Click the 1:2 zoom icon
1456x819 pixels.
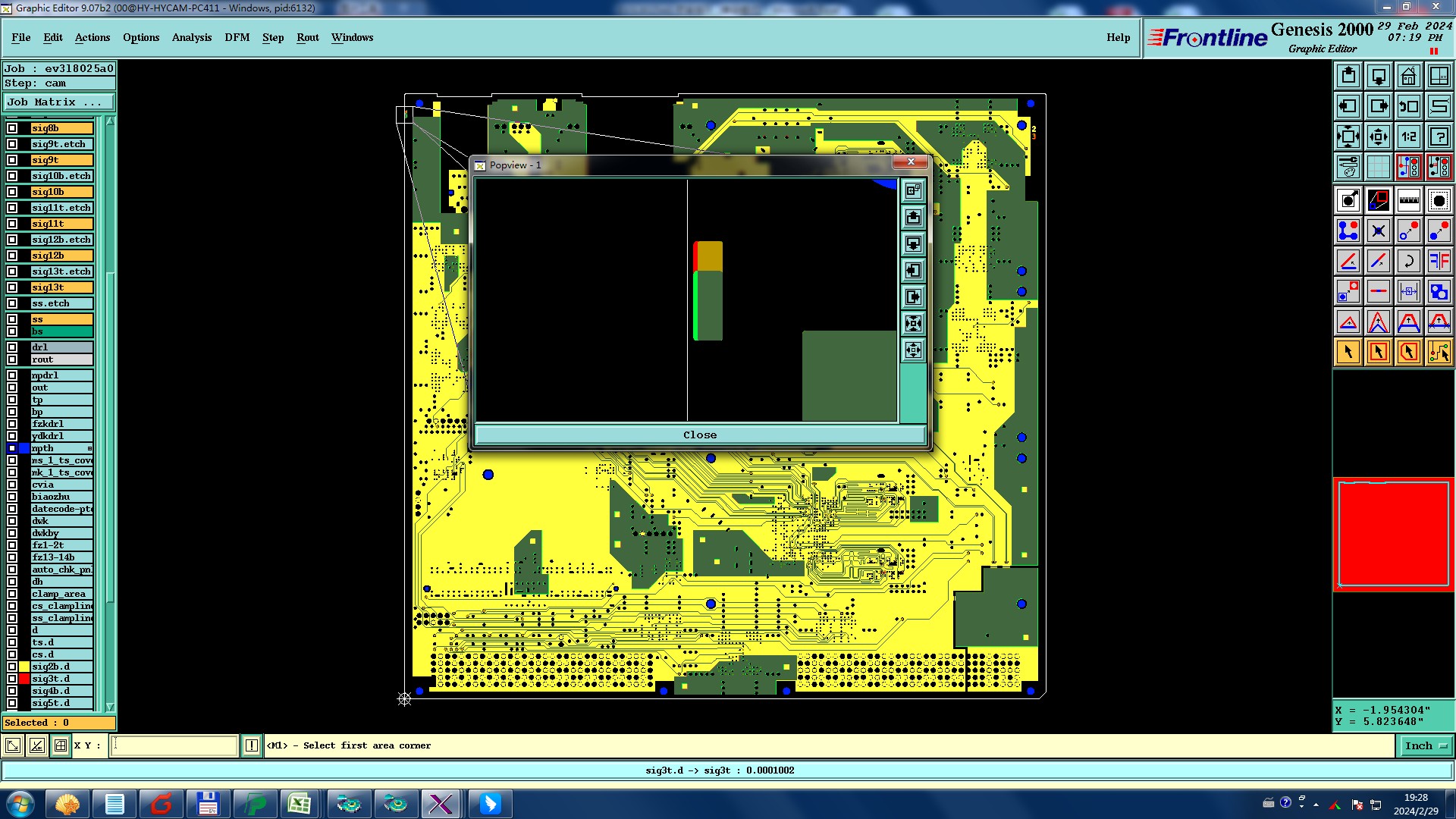point(1408,136)
